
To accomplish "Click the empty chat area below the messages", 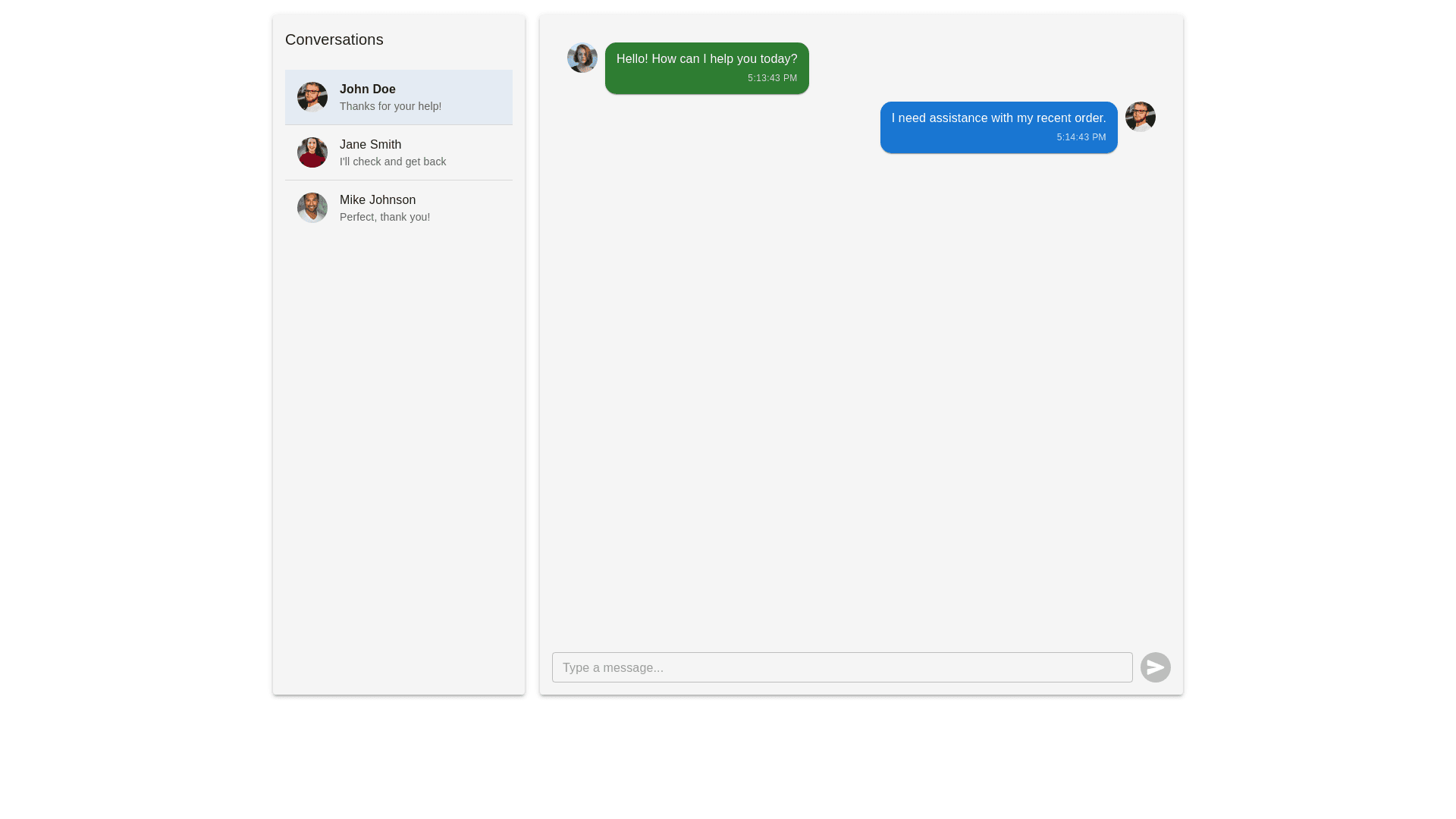I will pos(861,394).
